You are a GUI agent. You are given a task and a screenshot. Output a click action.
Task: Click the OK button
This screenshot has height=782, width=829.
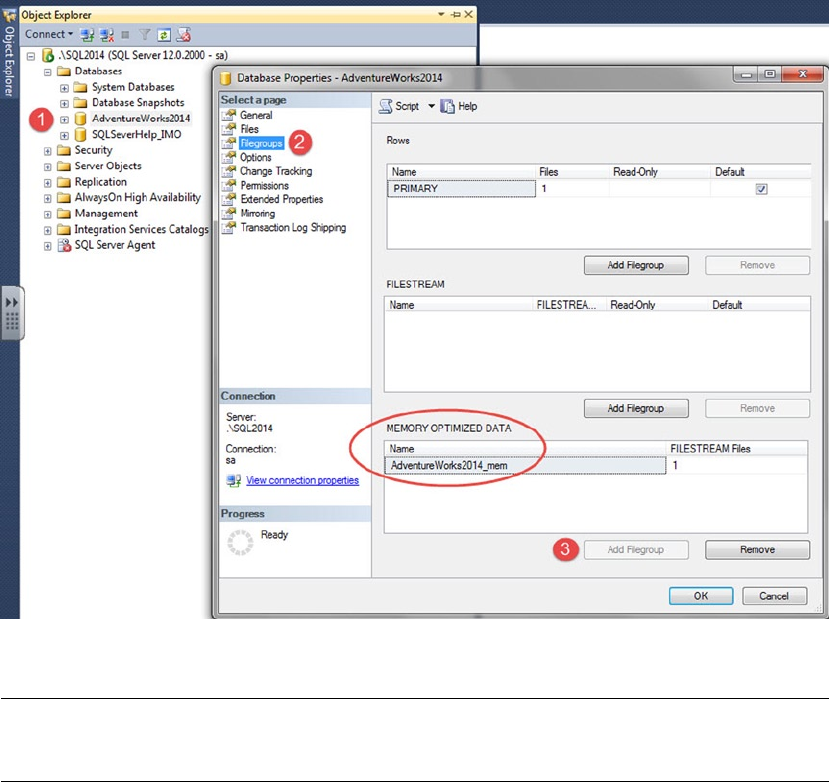(x=701, y=596)
